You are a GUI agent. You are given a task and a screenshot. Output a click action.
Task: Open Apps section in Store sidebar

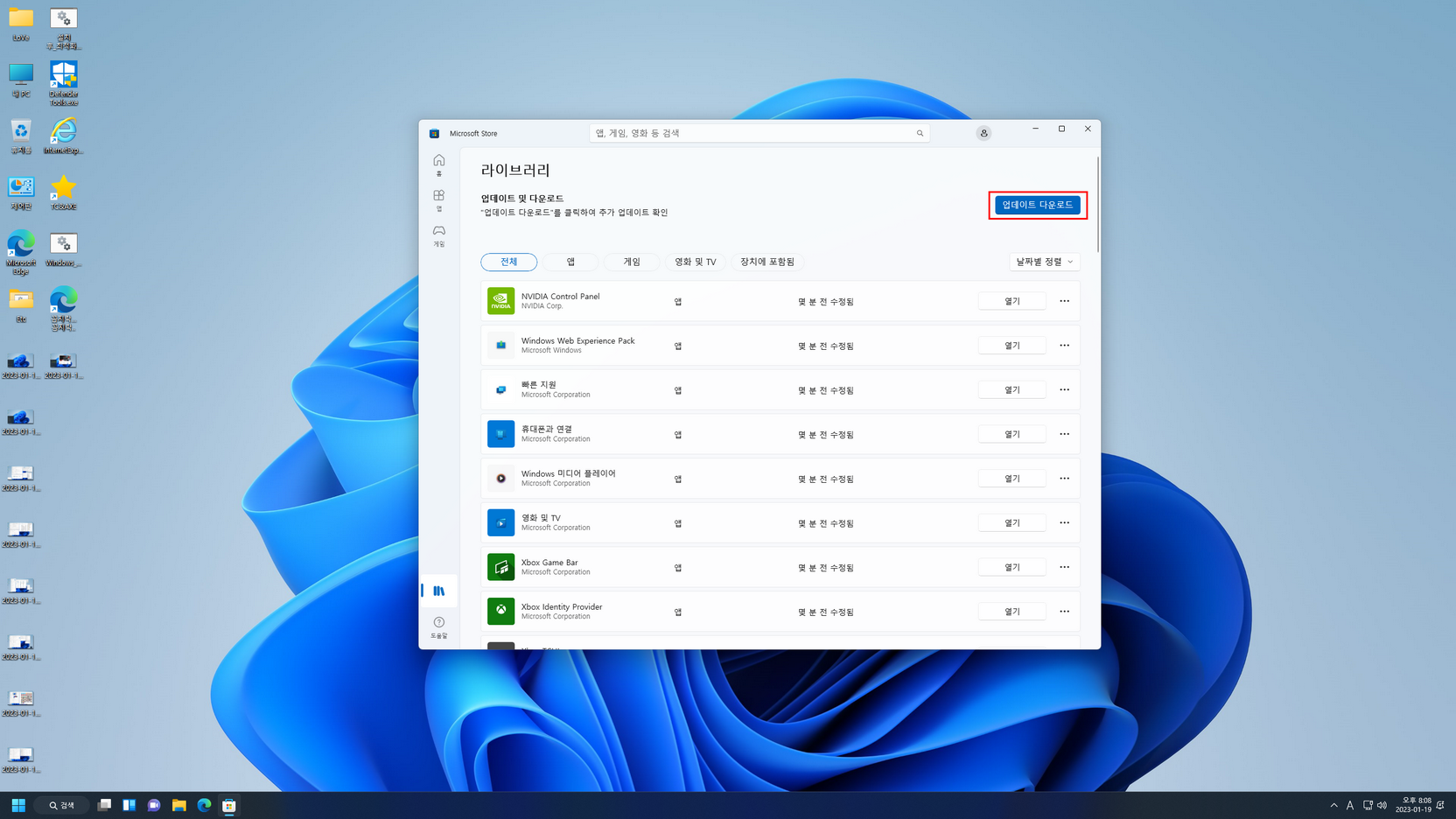[439, 200]
